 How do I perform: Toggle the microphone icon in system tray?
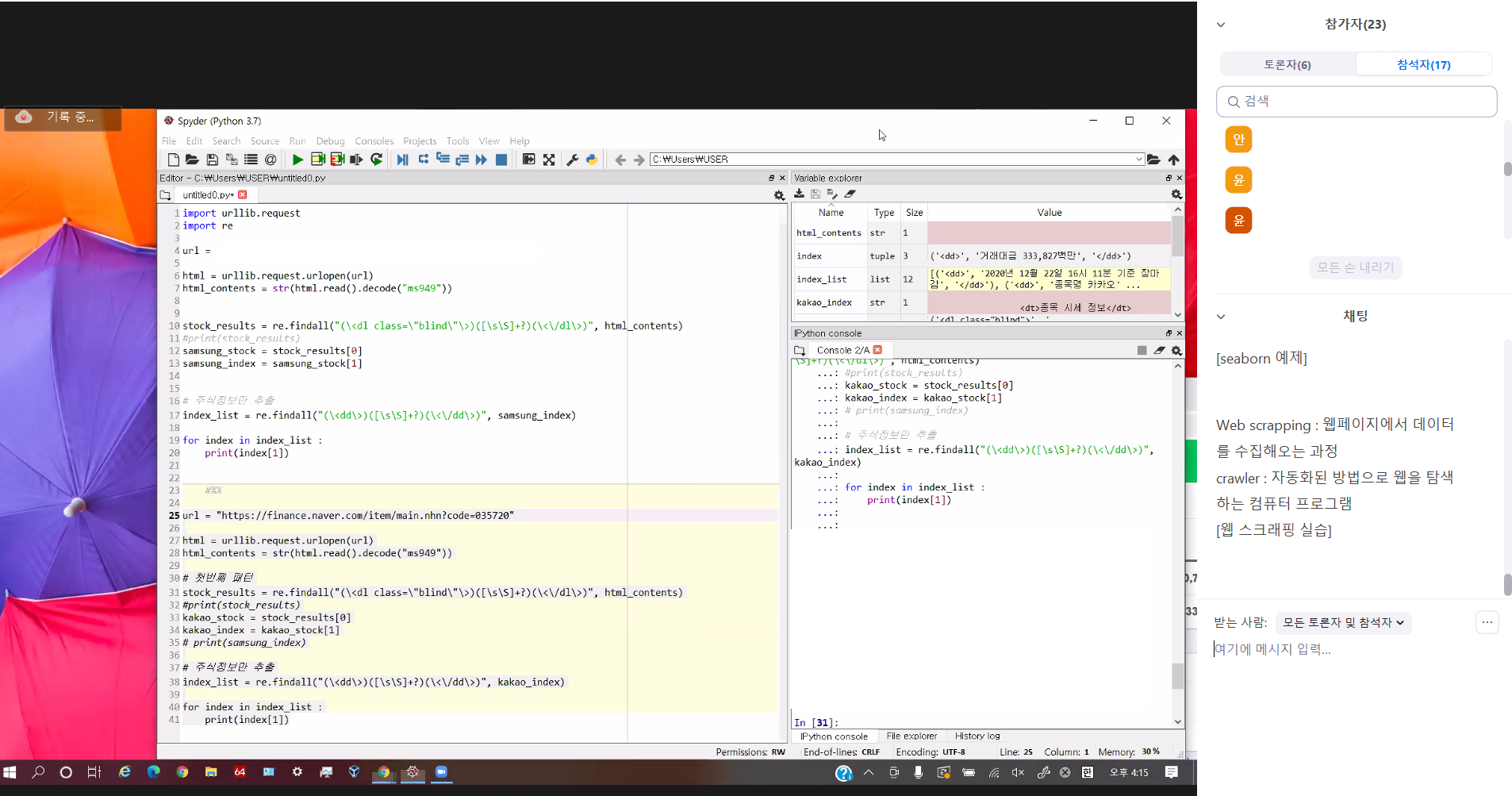pyautogui.click(x=918, y=772)
